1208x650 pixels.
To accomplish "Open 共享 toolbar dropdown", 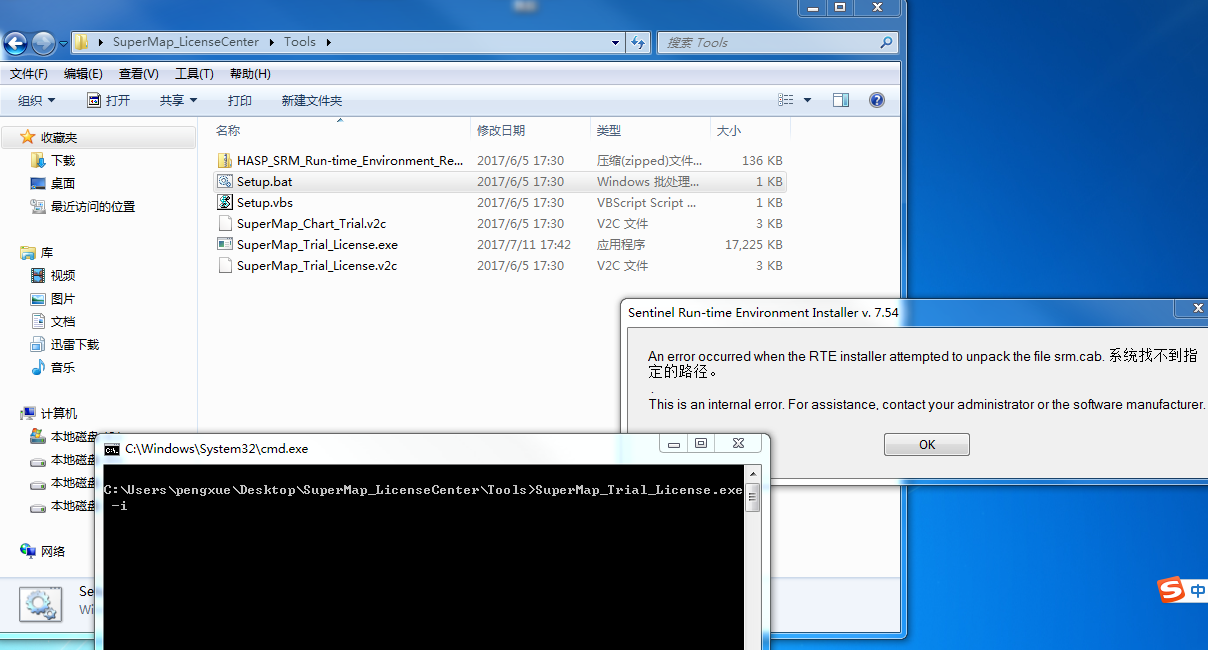I will click(179, 100).
